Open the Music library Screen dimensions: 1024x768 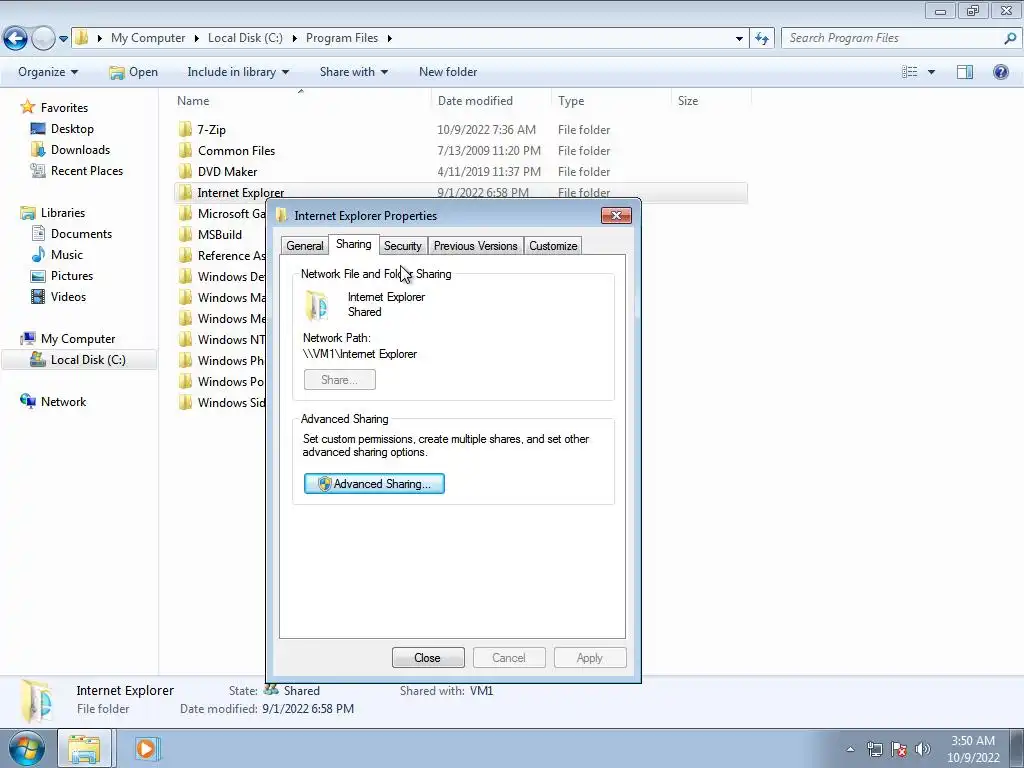pyautogui.click(x=57, y=255)
